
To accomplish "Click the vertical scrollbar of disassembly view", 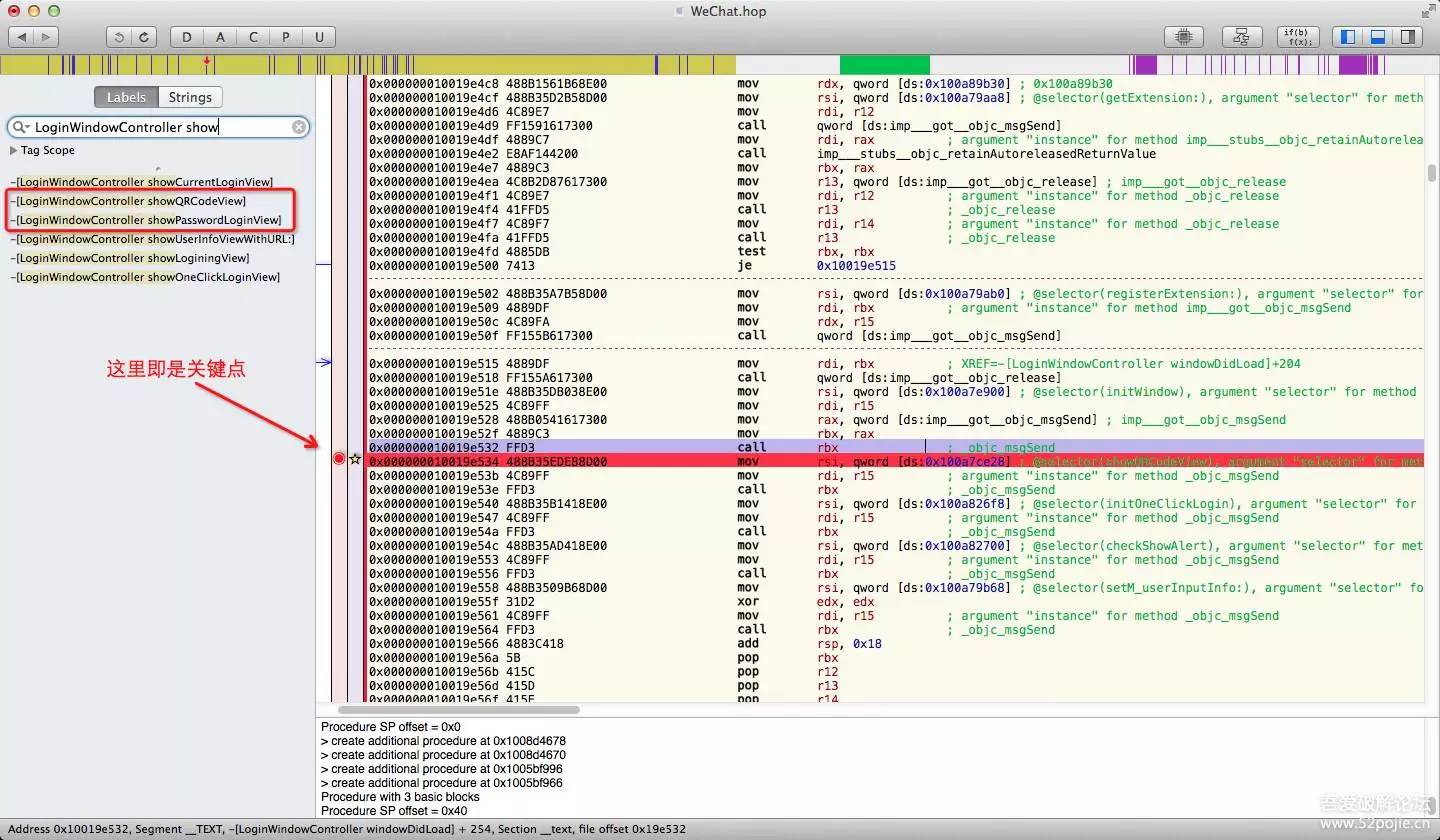I will tap(1431, 172).
